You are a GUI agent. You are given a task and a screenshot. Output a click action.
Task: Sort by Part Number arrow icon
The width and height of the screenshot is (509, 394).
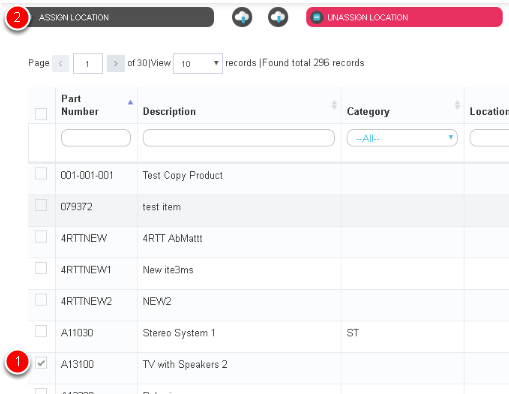coord(130,102)
